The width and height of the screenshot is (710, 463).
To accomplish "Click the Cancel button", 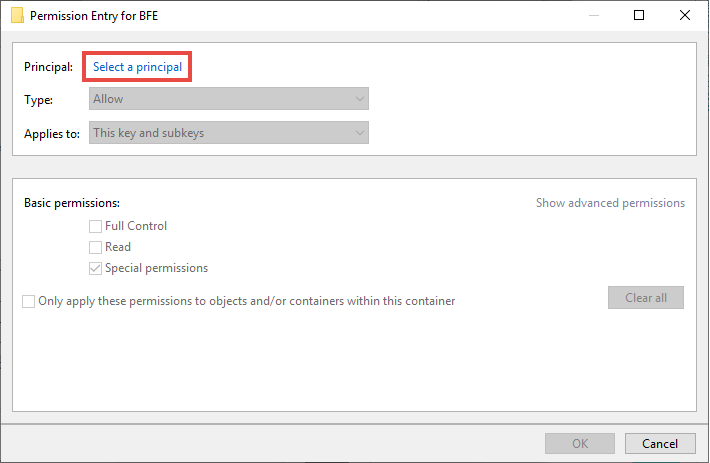I will point(660,444).
